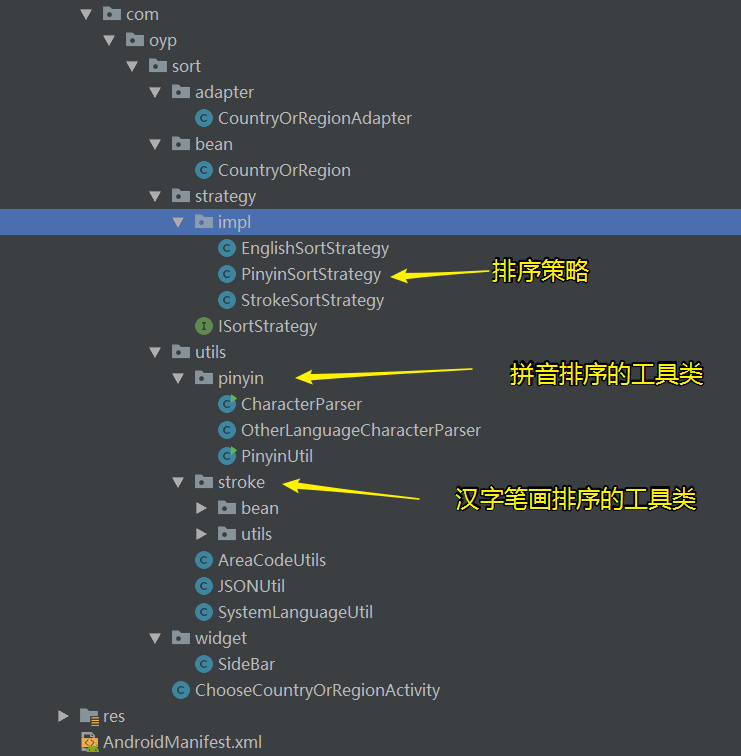Click the com package folder icon
Screen dimensions: 741x756
tap(112, 14)
